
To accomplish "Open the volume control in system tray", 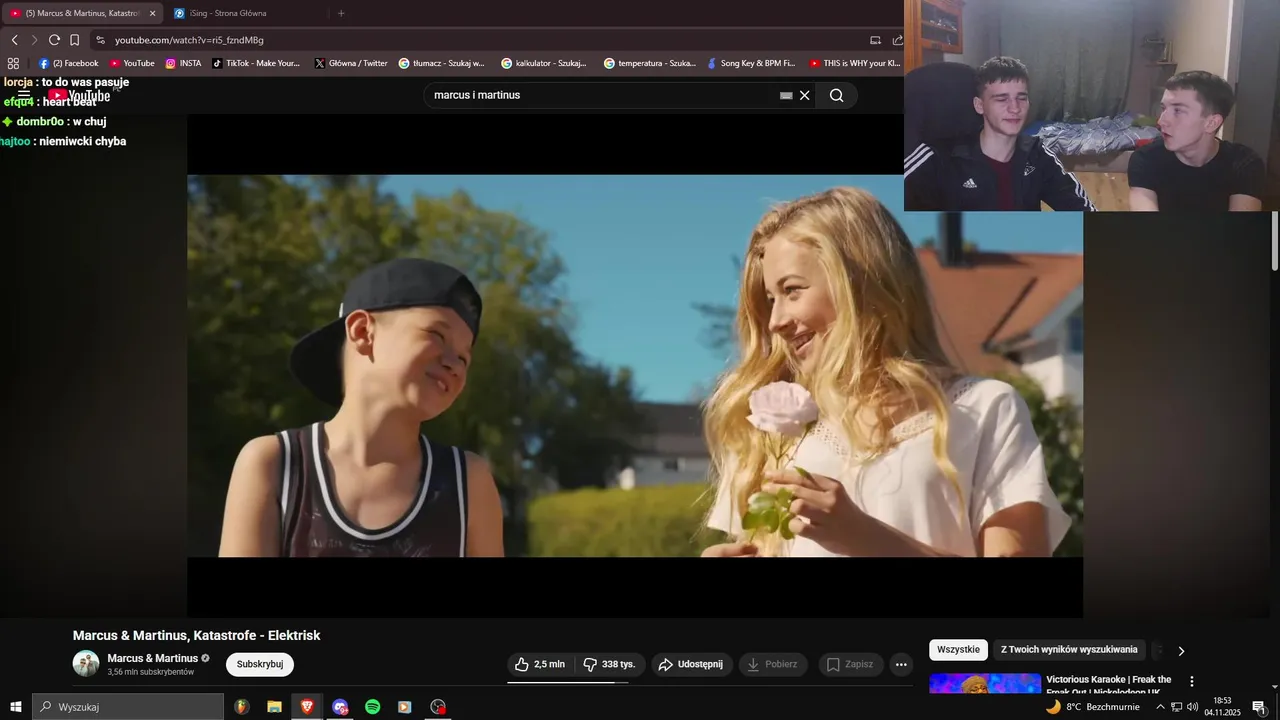I will (x=1193, y=707).
